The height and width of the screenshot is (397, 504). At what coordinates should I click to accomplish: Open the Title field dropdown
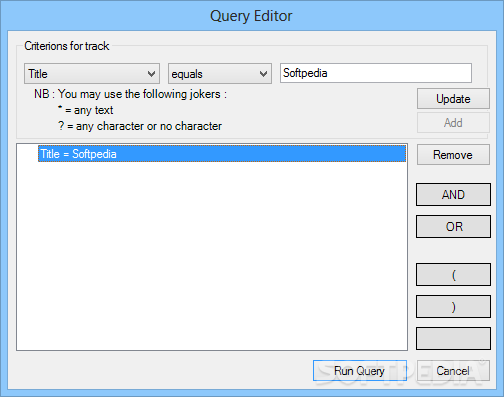[x=92, y=74]
